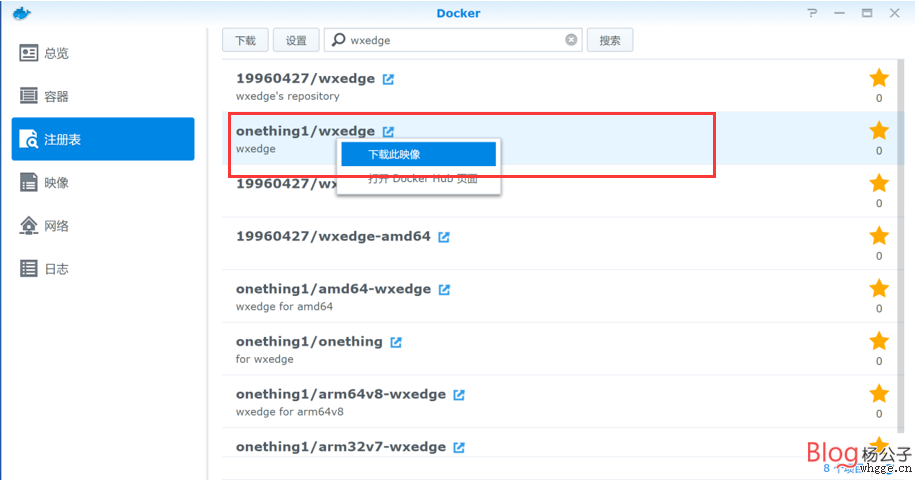Click star icon for 19960427/wxedge row
Screen dimensions: 920x480
(x=879, y=78)
